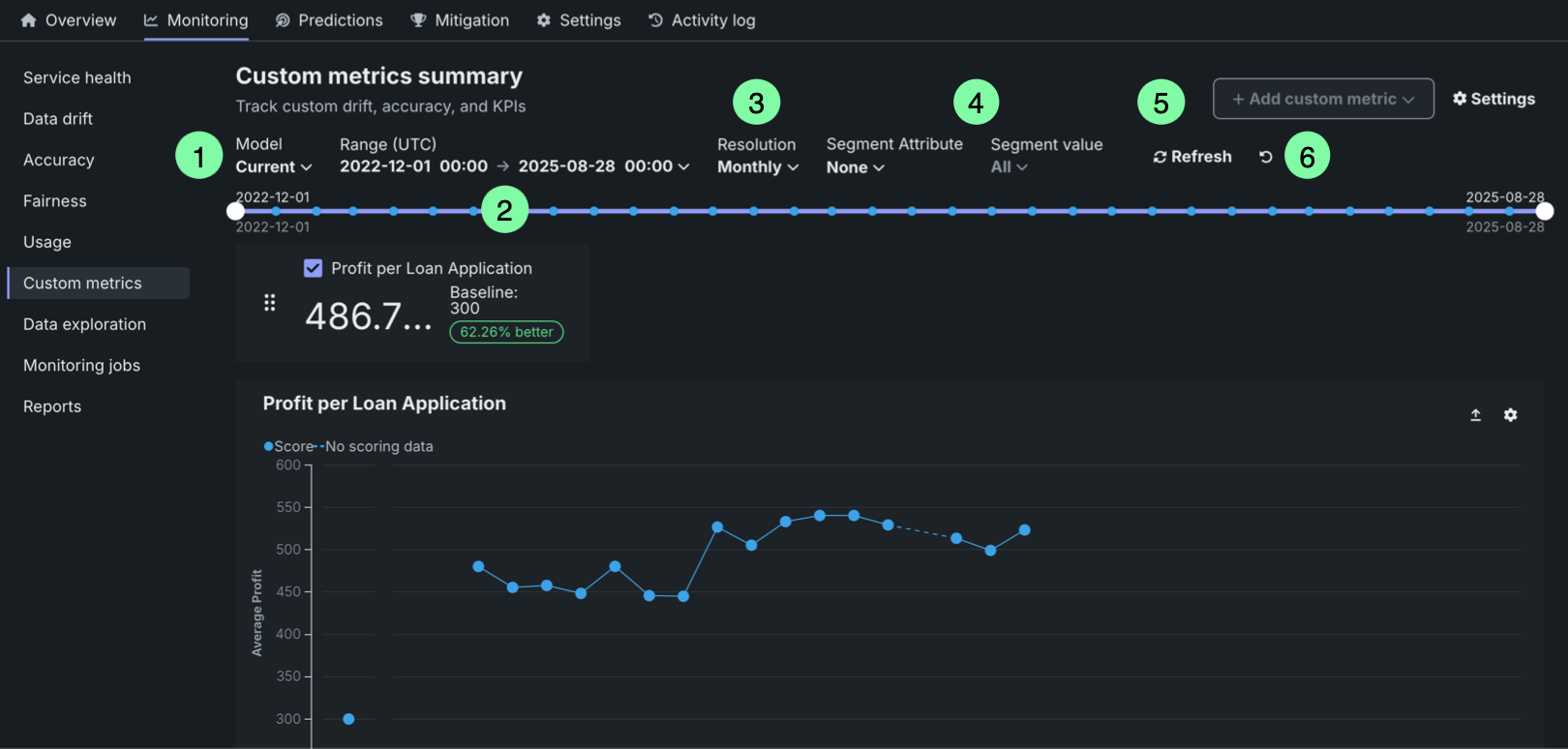
Task: Open Data drift in the sidebar
Action: pos(58,119)
